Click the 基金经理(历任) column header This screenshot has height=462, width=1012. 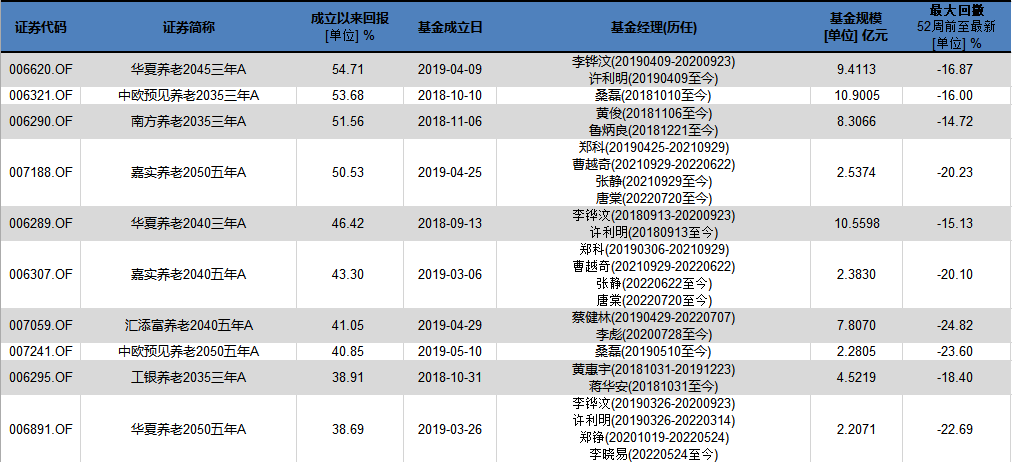tap(654, 27)
